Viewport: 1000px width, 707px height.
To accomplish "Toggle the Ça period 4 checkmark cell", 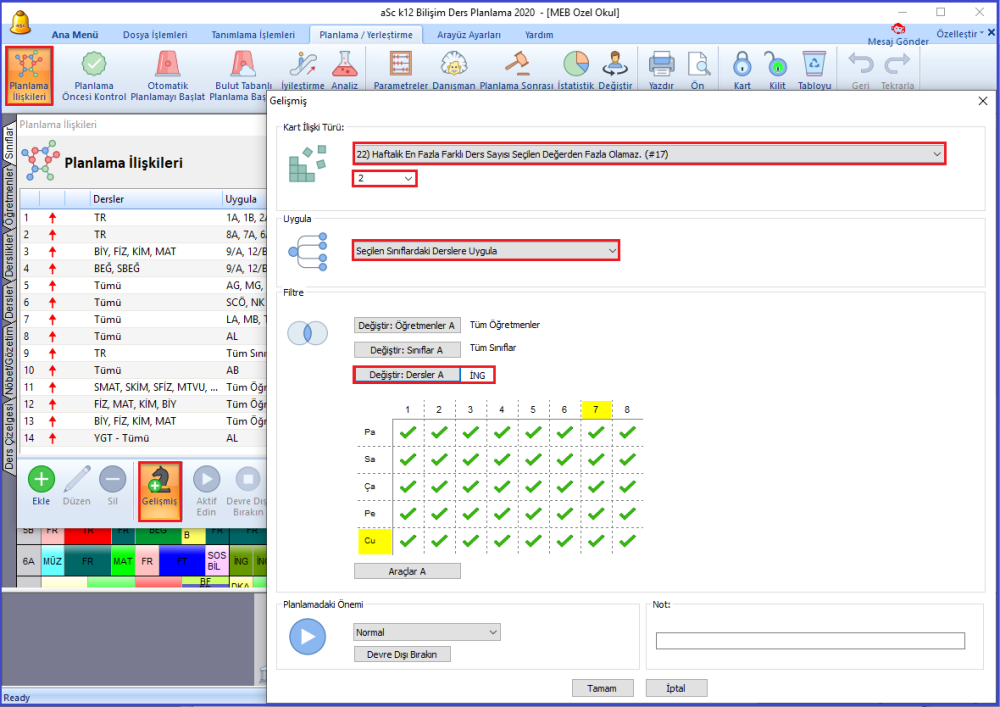I will (502, 486).
